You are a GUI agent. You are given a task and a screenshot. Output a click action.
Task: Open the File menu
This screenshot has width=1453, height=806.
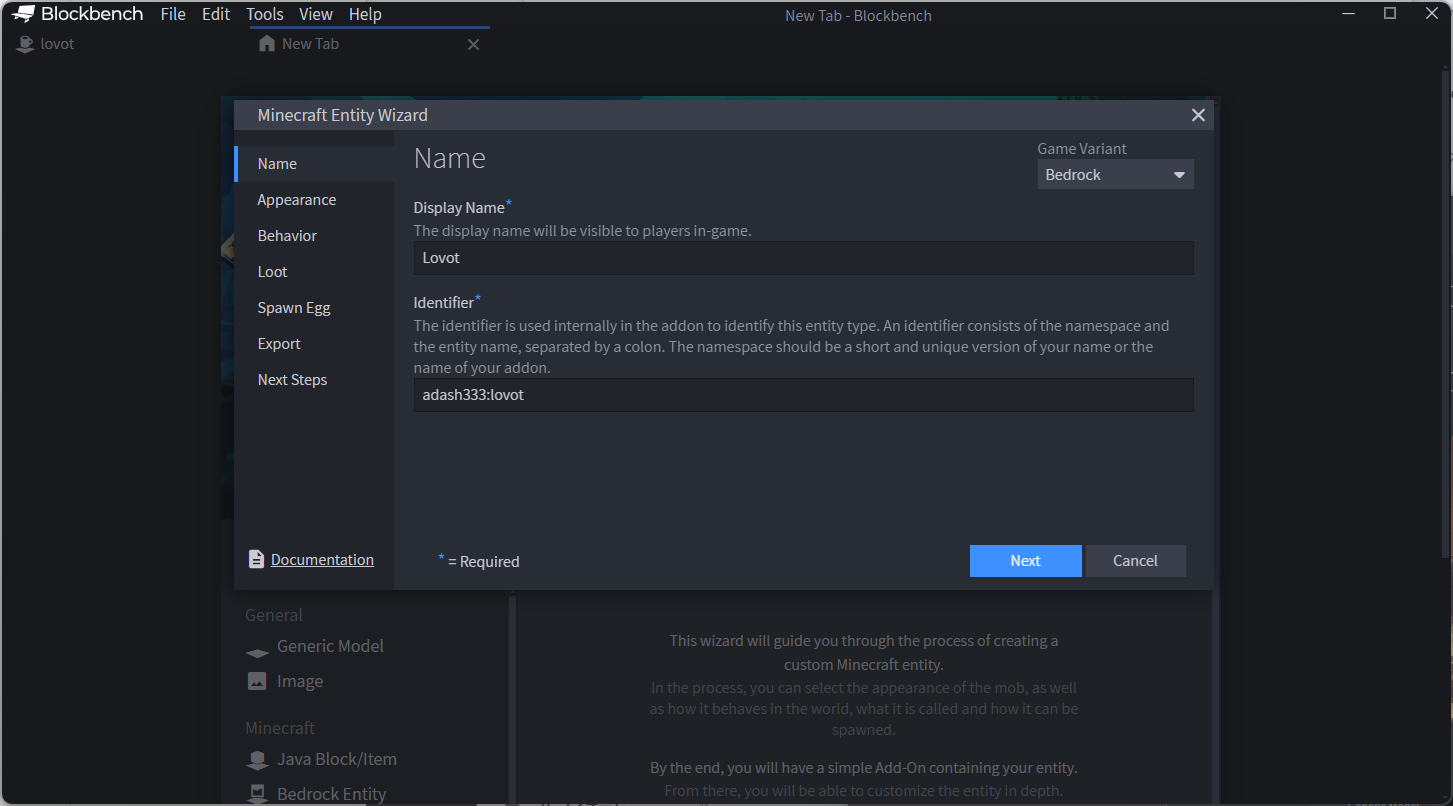[173, 14]
